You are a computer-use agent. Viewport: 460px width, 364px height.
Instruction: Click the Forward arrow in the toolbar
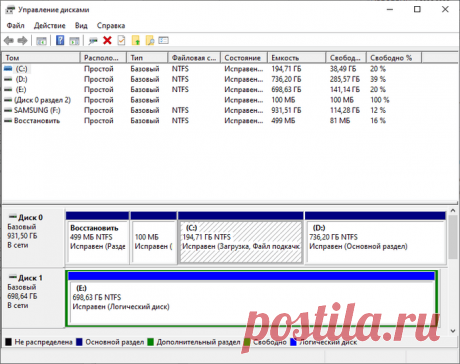pos(22,41)
